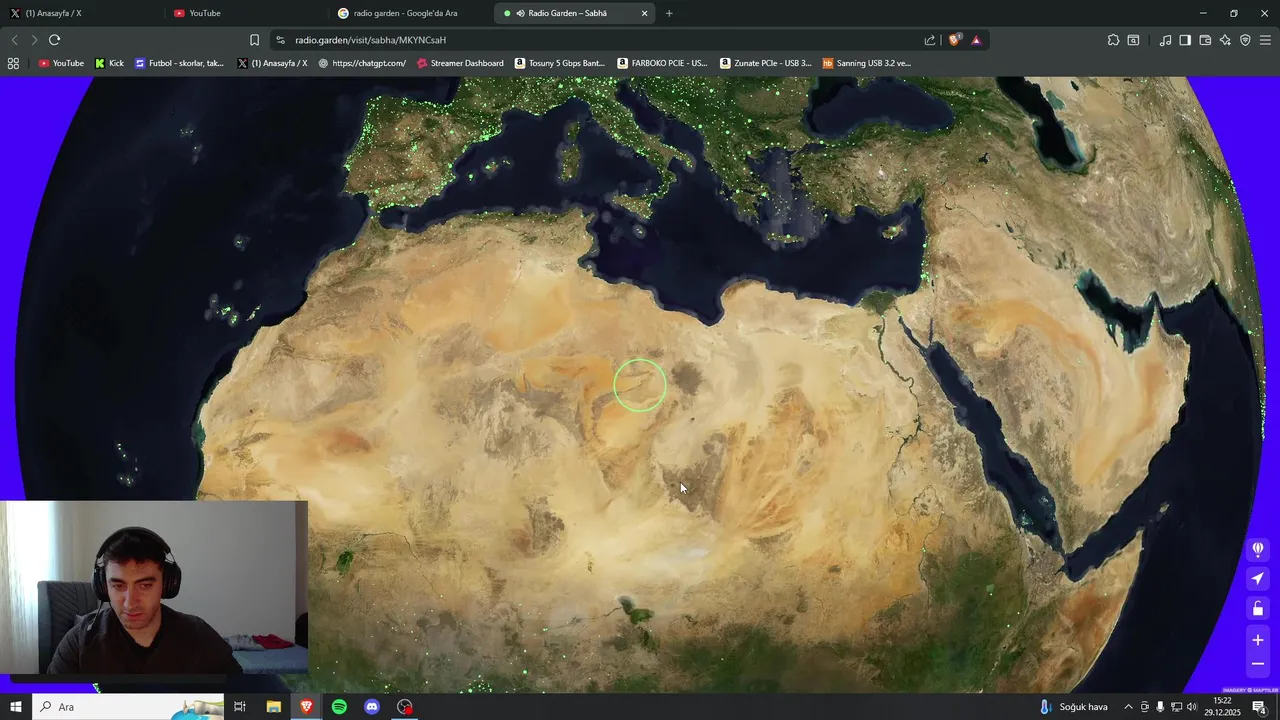Open the Streamer Dashboard bookmark

[x=460, y=63]
